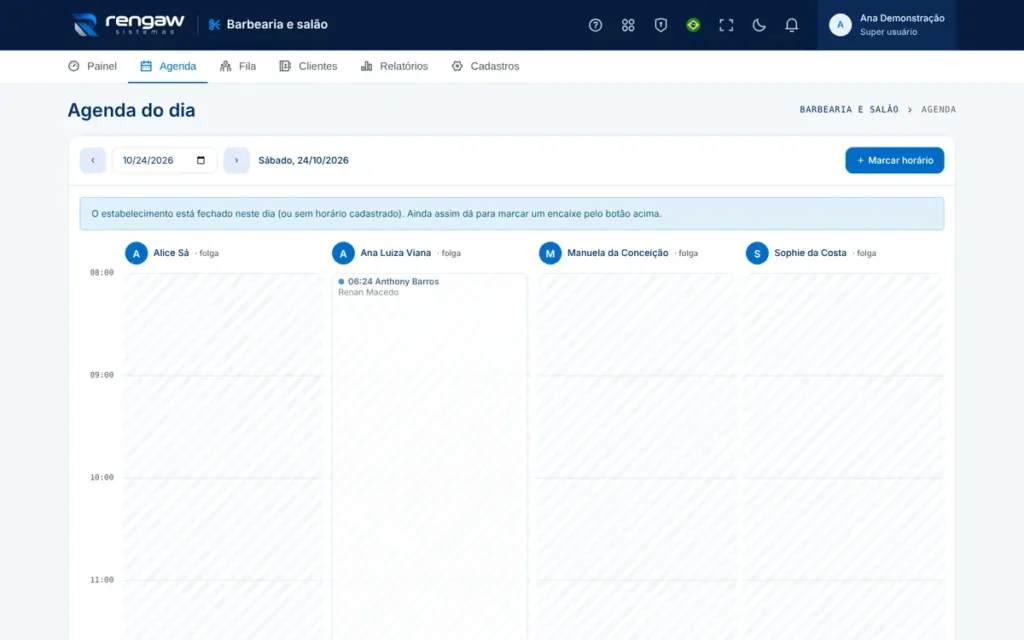Click the shield security icon
Image resolution: width=1024 pixels, height=640 pixels.
click(660, 25)
